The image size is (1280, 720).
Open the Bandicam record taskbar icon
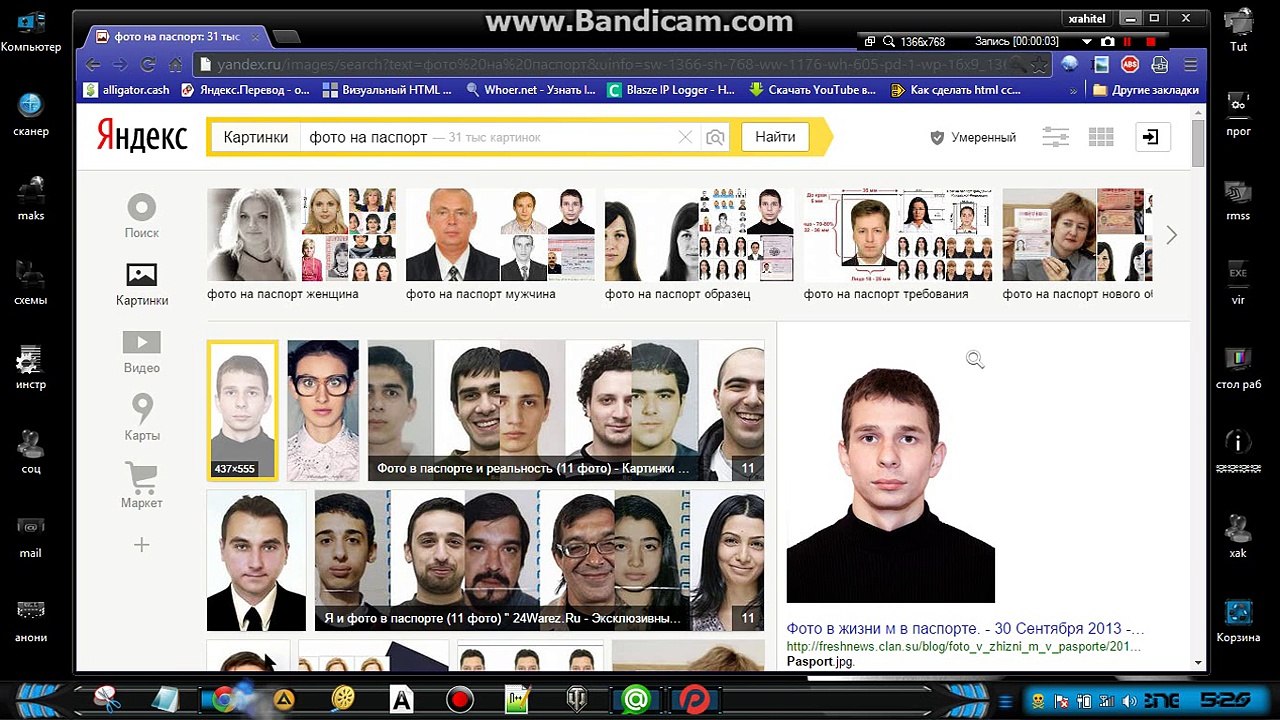click(x=460, y=699)
